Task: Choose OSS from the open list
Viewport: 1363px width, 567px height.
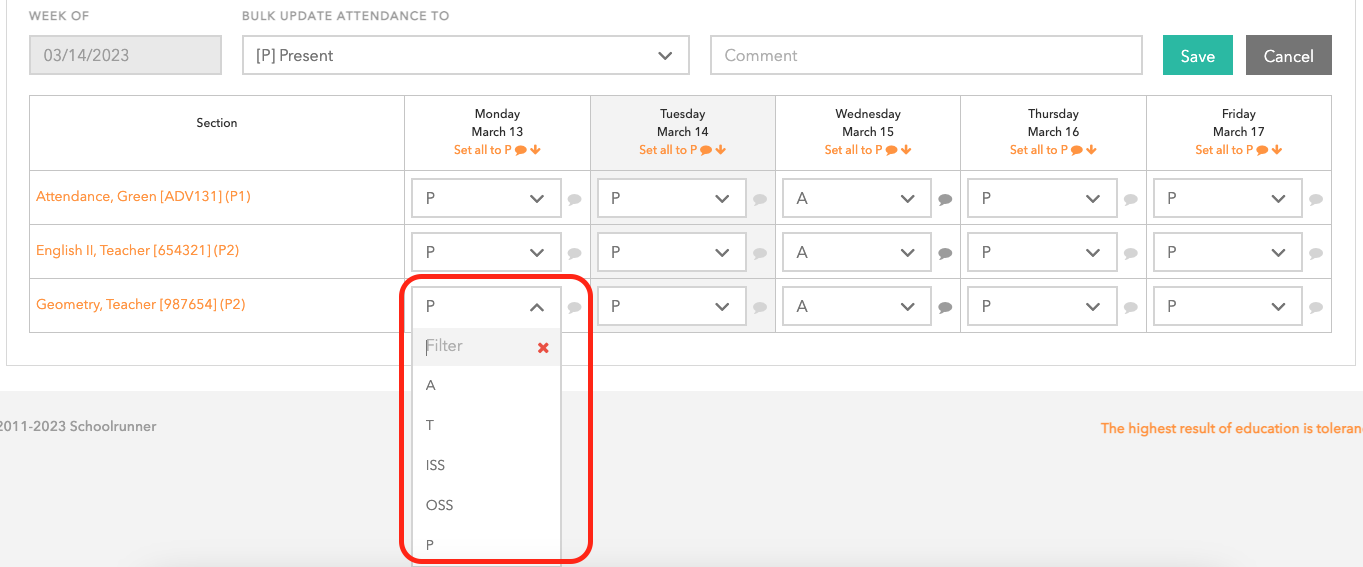Action: tap(440, 505)
